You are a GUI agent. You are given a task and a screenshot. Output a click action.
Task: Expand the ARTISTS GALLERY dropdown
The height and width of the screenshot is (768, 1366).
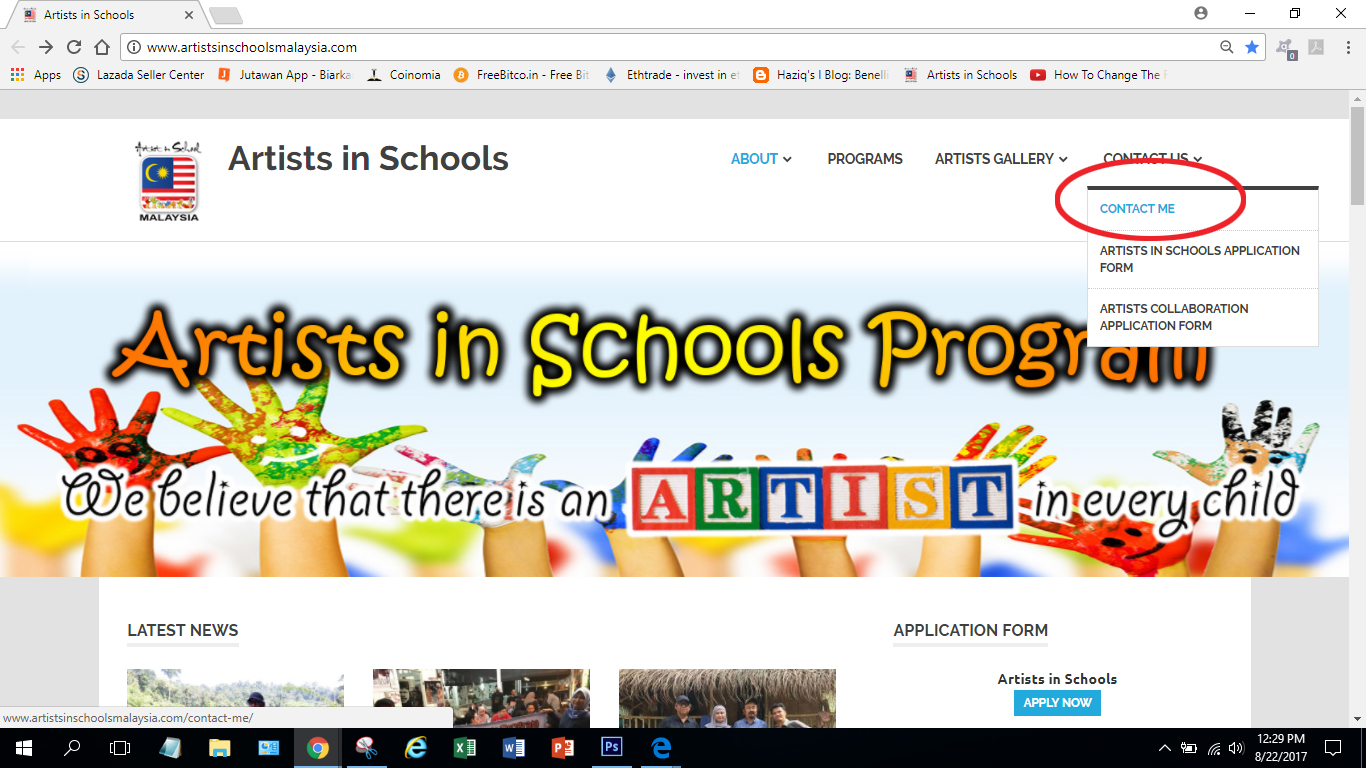tap(1001, 159)
